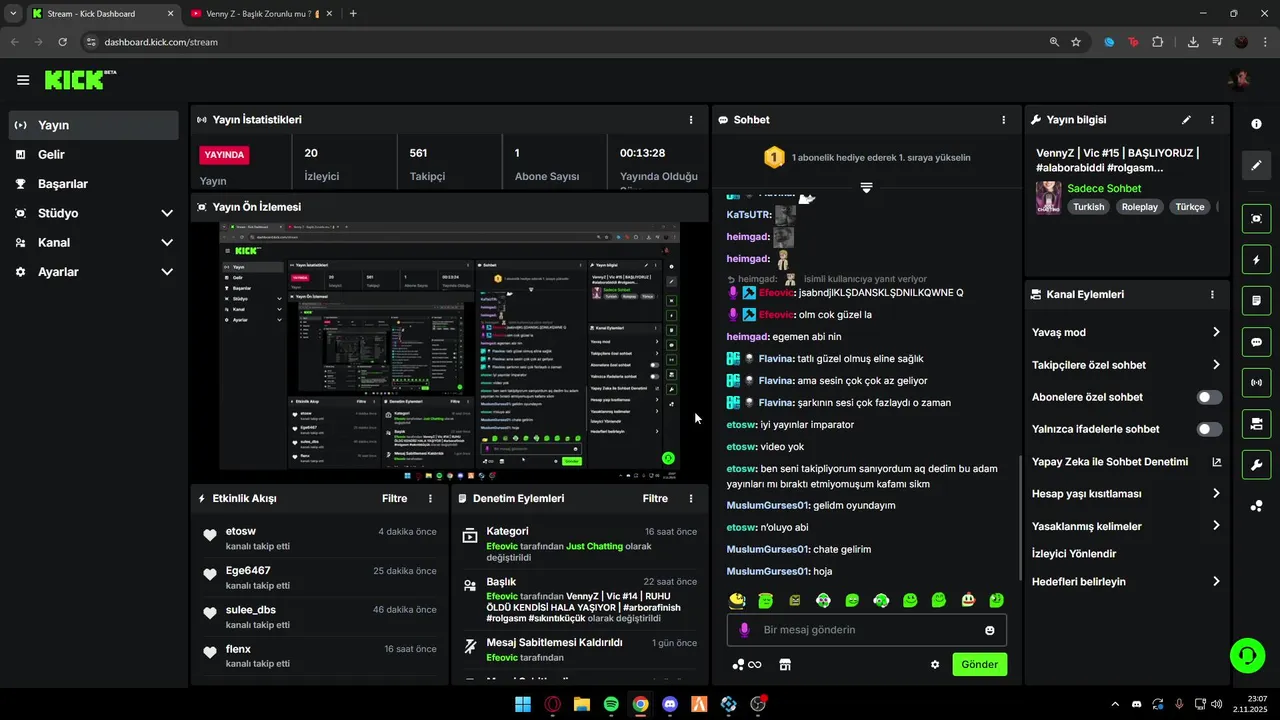Toggle the broadcast stats icon in right rail
The height and width of the screenshot is (720, 1280).
pos(1257,382)
